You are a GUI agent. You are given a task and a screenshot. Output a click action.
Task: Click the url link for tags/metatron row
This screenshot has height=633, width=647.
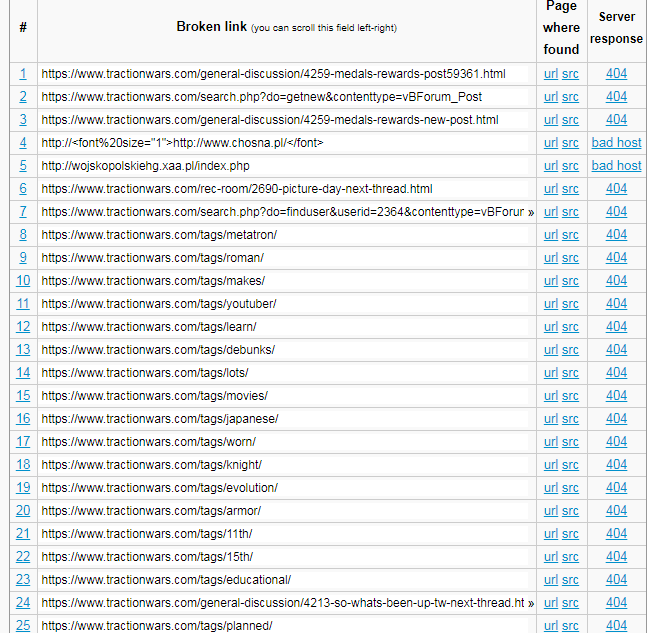550,235
